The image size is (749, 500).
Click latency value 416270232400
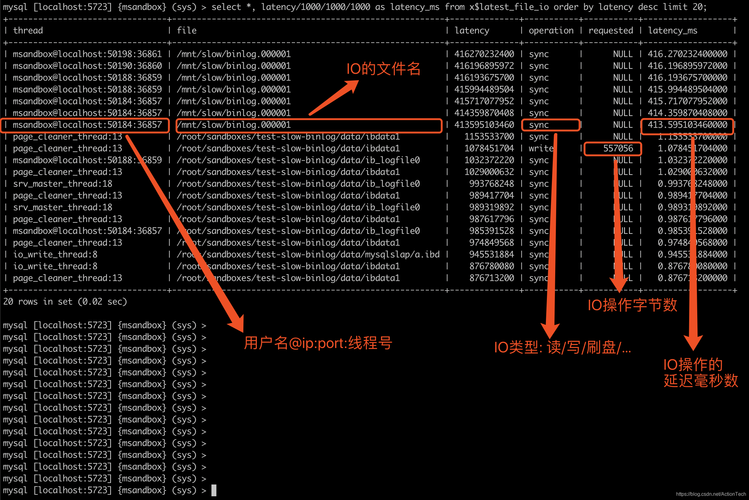tap(484, 54)
